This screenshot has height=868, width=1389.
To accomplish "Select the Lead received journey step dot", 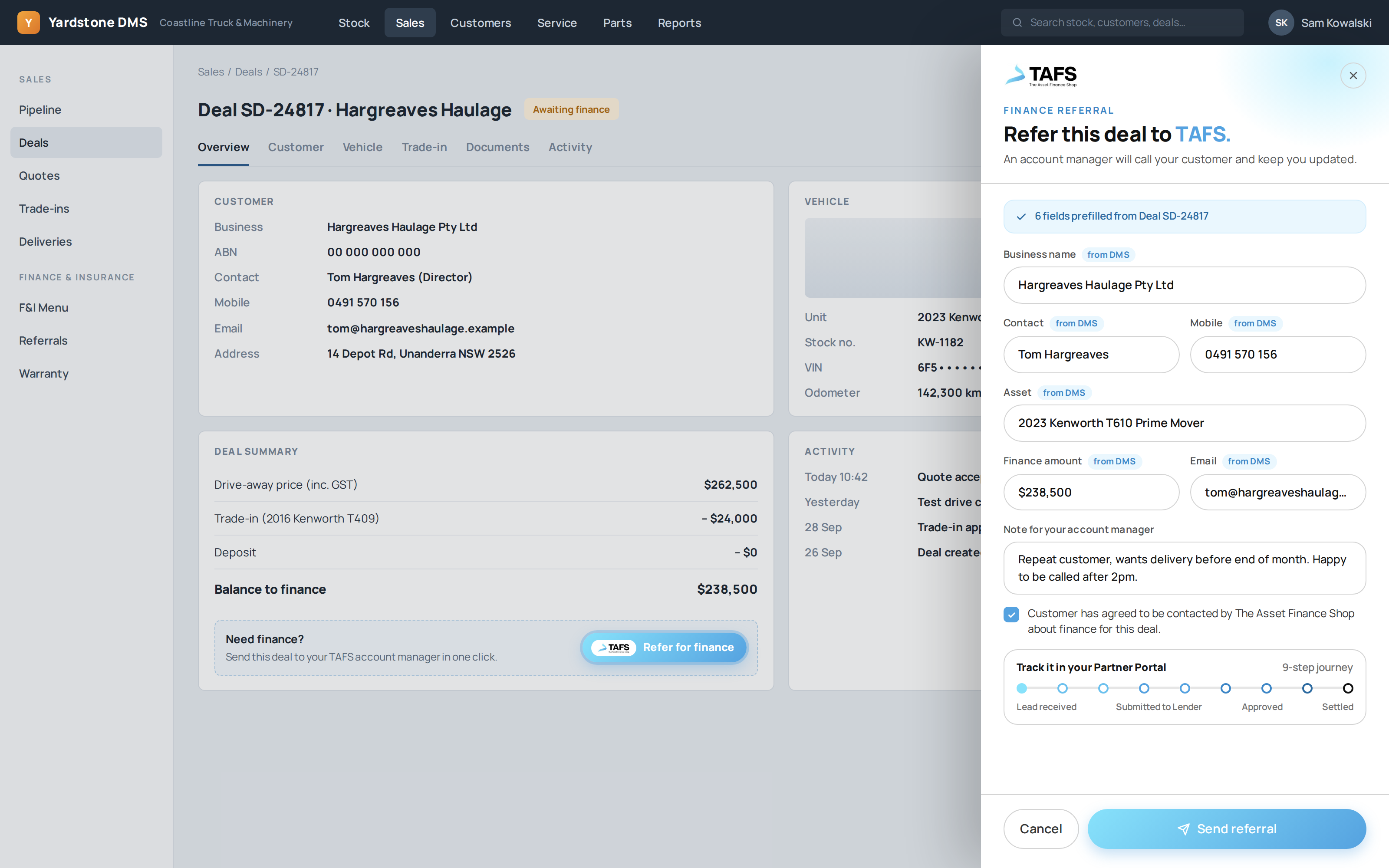I will click(x=1022, y=688).
